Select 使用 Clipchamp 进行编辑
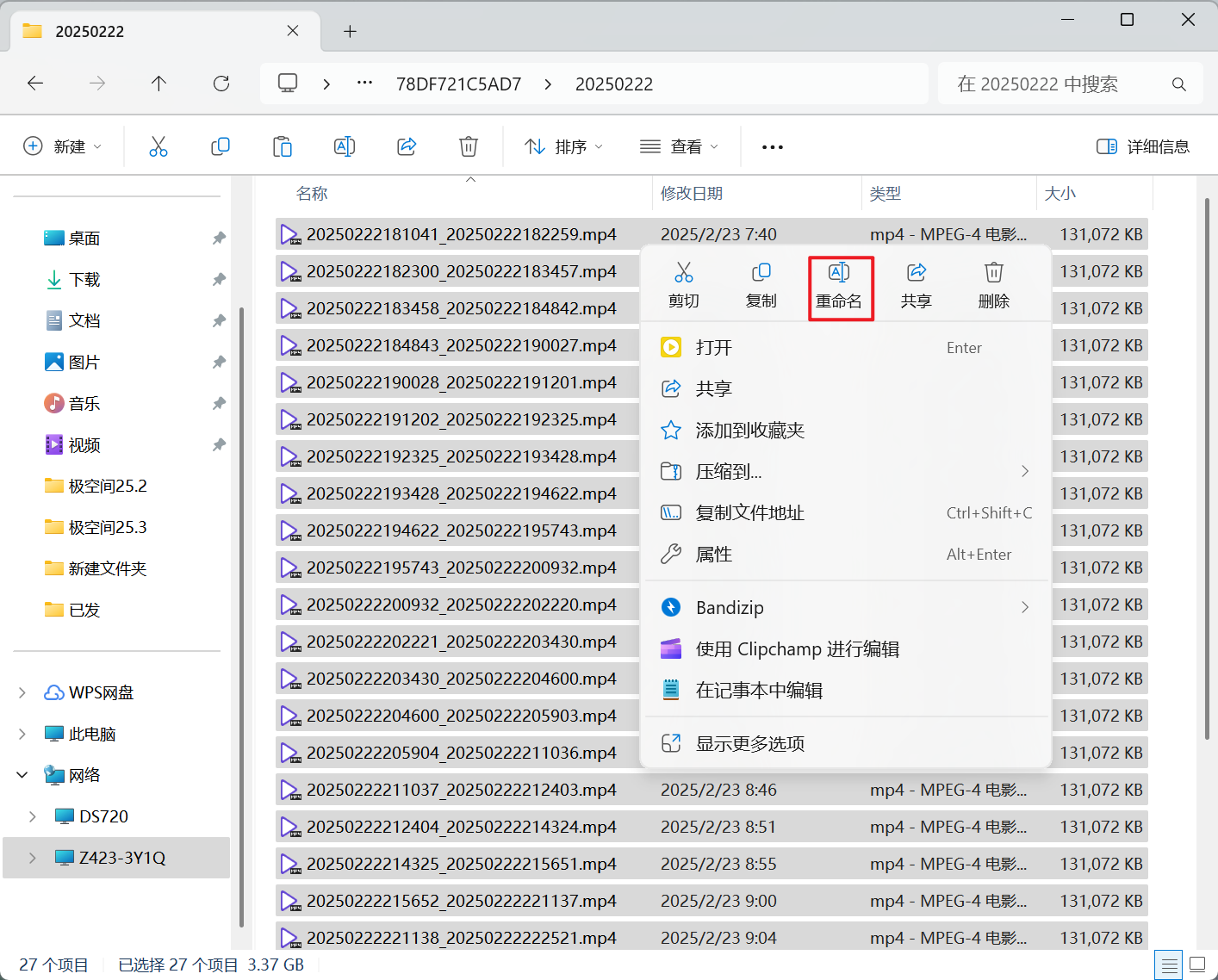1218x980 pixels. [846, 649]
